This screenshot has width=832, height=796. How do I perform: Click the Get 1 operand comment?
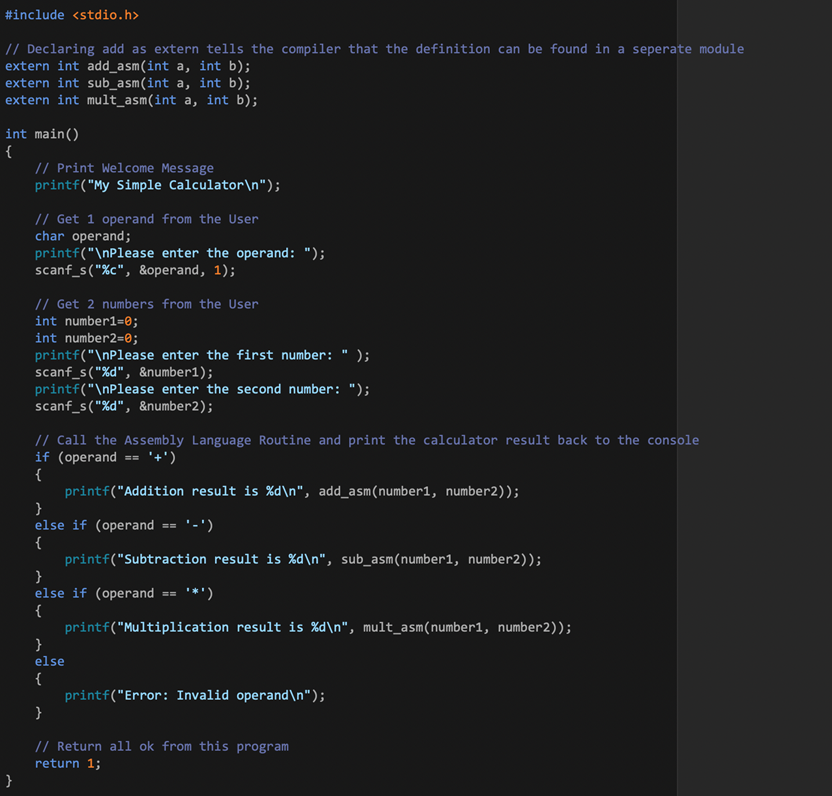click(x=147, y=219)
